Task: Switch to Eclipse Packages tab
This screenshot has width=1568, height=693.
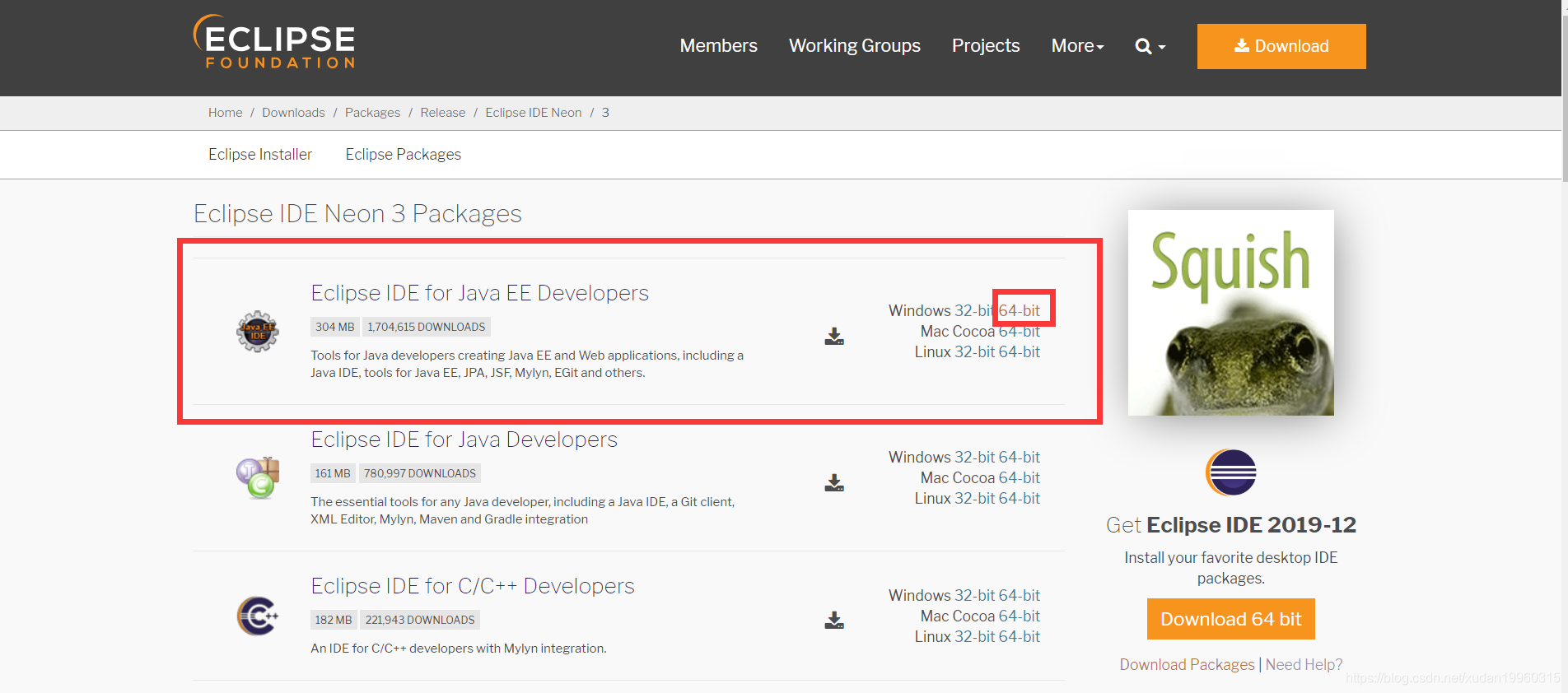Action: point(403,155)
